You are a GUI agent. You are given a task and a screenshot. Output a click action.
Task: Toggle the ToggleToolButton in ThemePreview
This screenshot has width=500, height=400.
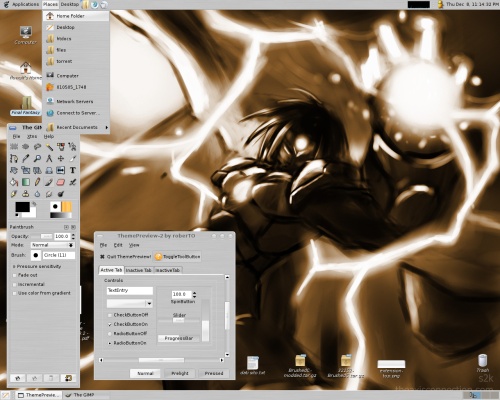[x=178, y=257]
